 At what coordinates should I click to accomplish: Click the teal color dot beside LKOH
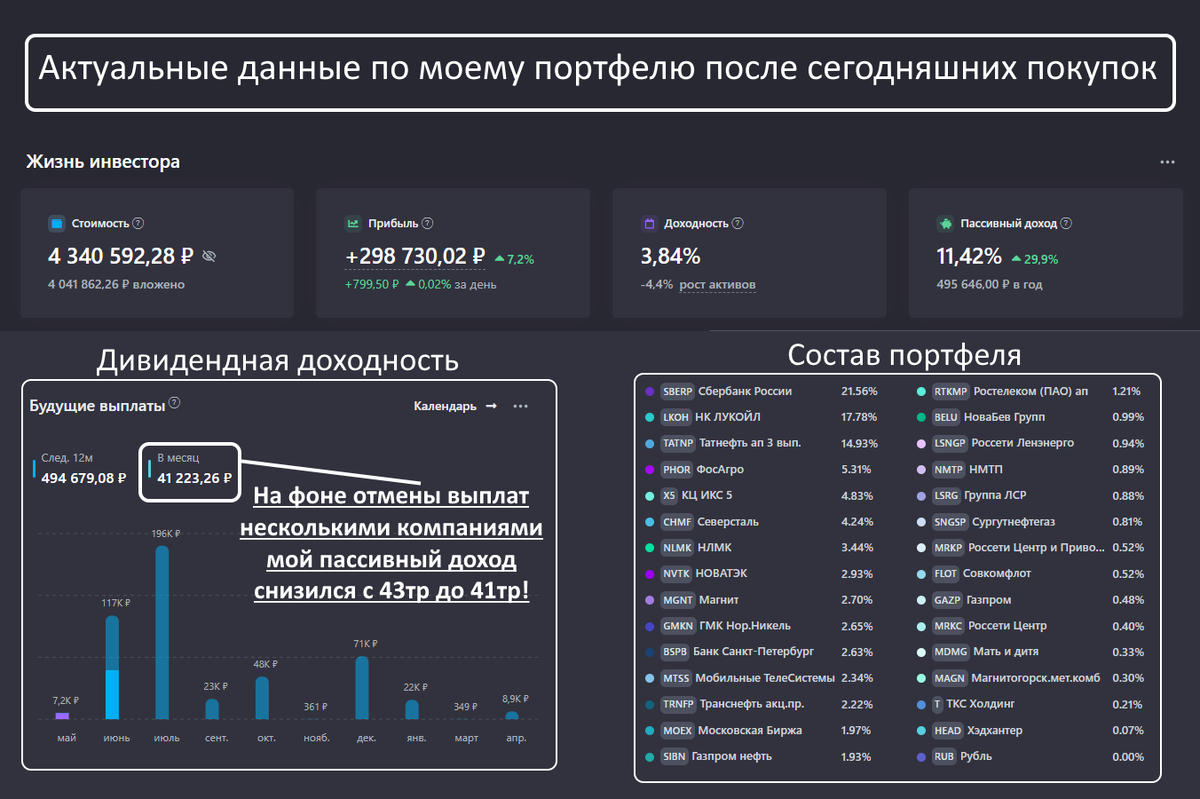650,417
